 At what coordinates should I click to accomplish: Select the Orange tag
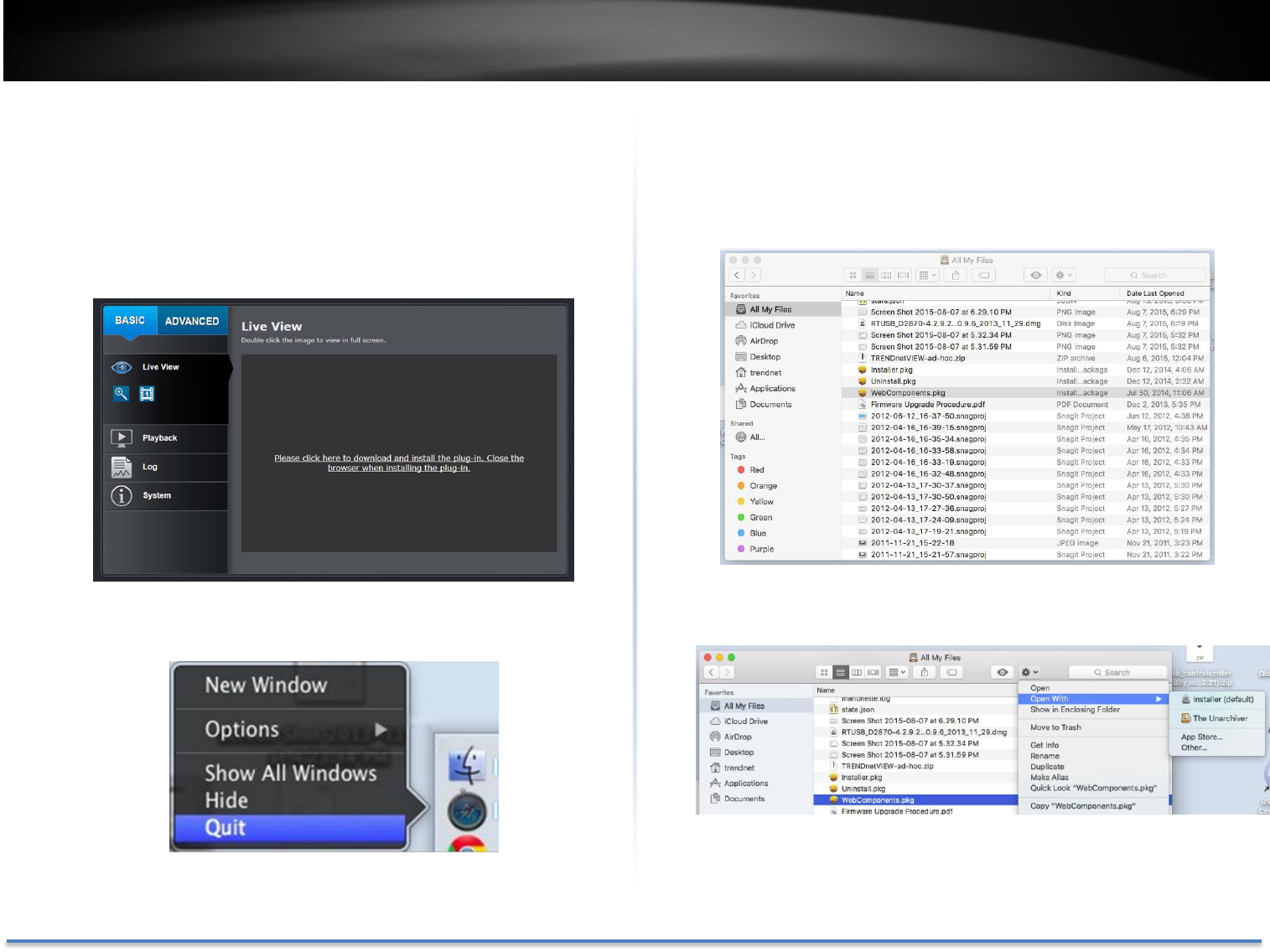click(x=782, y=486)
